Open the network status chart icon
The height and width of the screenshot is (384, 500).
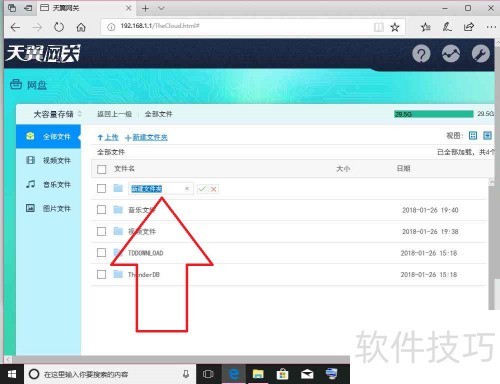click(x=451, y=54)
